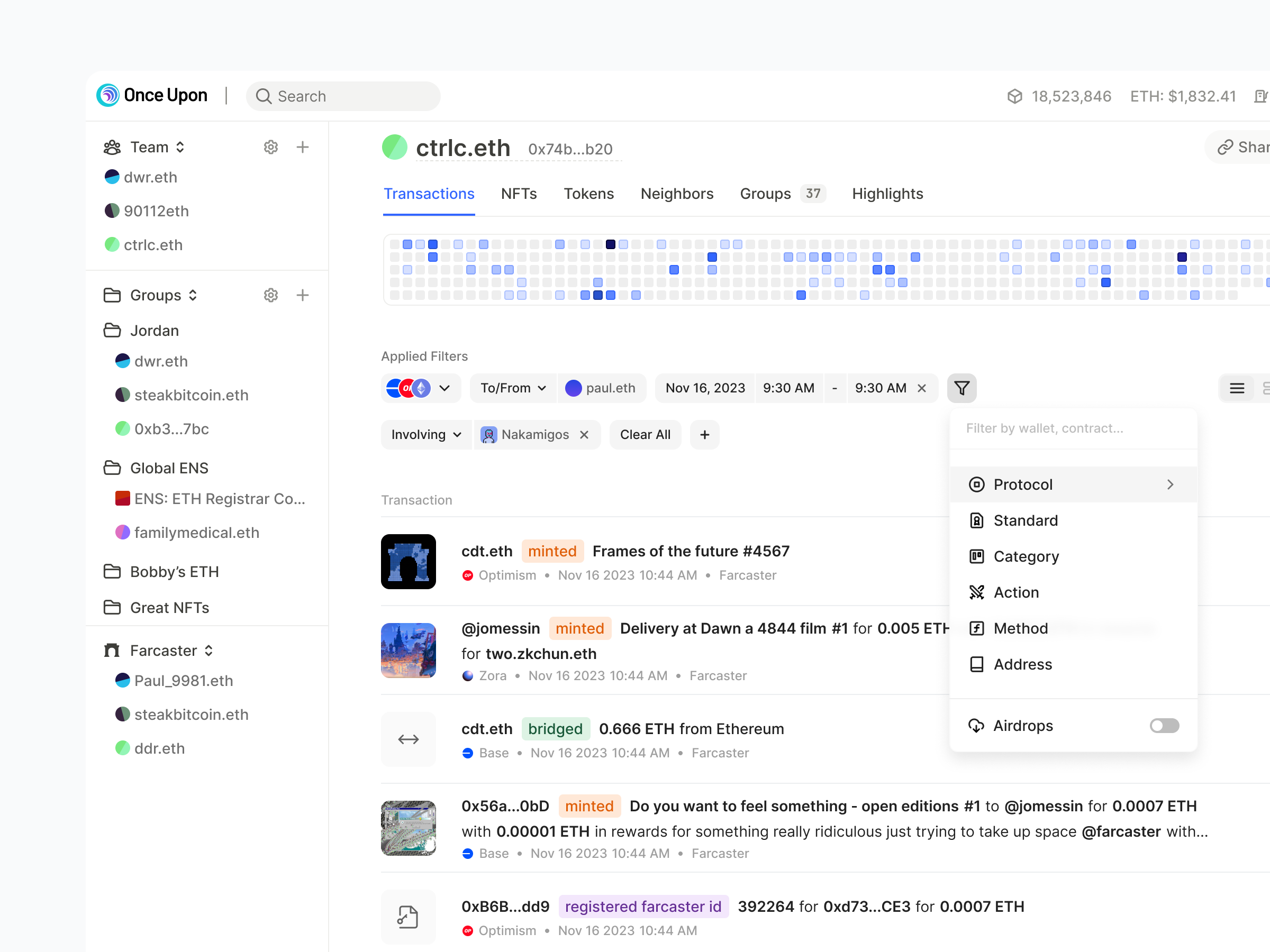Screen dimensions: 1270x952
Task: Open Delivery at Dawn NFT thumbnail
Action: (408, 651)
